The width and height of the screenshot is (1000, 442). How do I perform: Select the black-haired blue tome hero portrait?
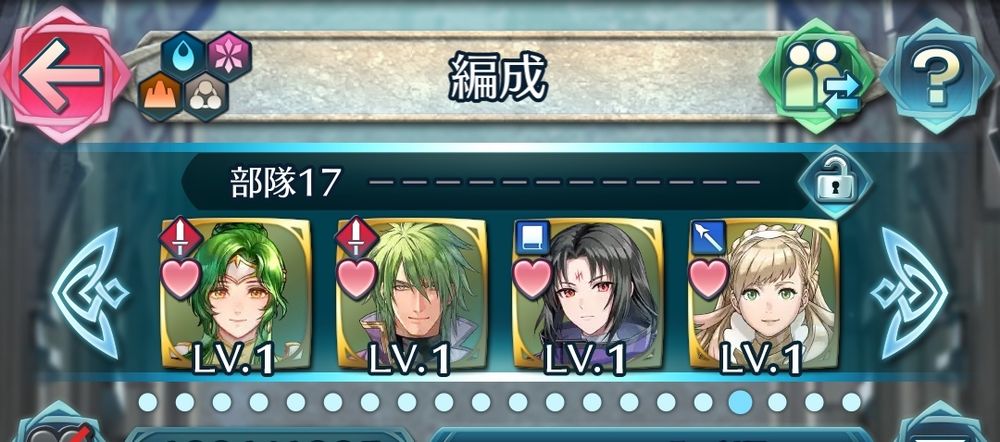click(x=587, y=293)
